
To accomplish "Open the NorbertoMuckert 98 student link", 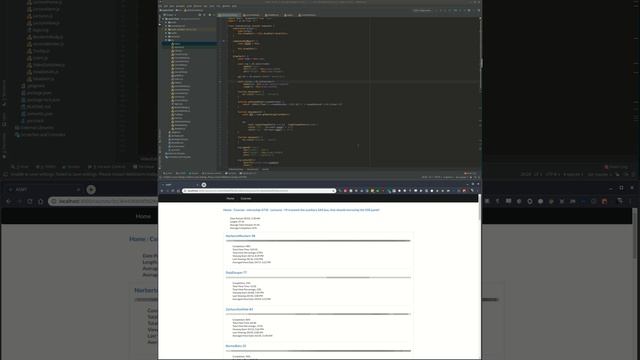I will click(240, 236).
